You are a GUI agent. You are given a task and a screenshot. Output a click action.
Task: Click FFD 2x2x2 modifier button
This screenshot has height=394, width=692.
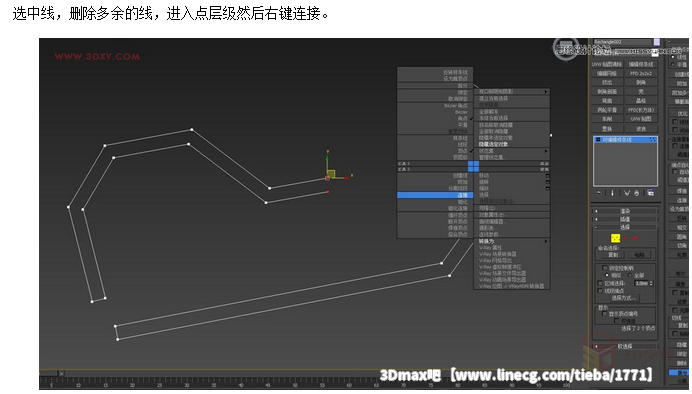(641, 74)
